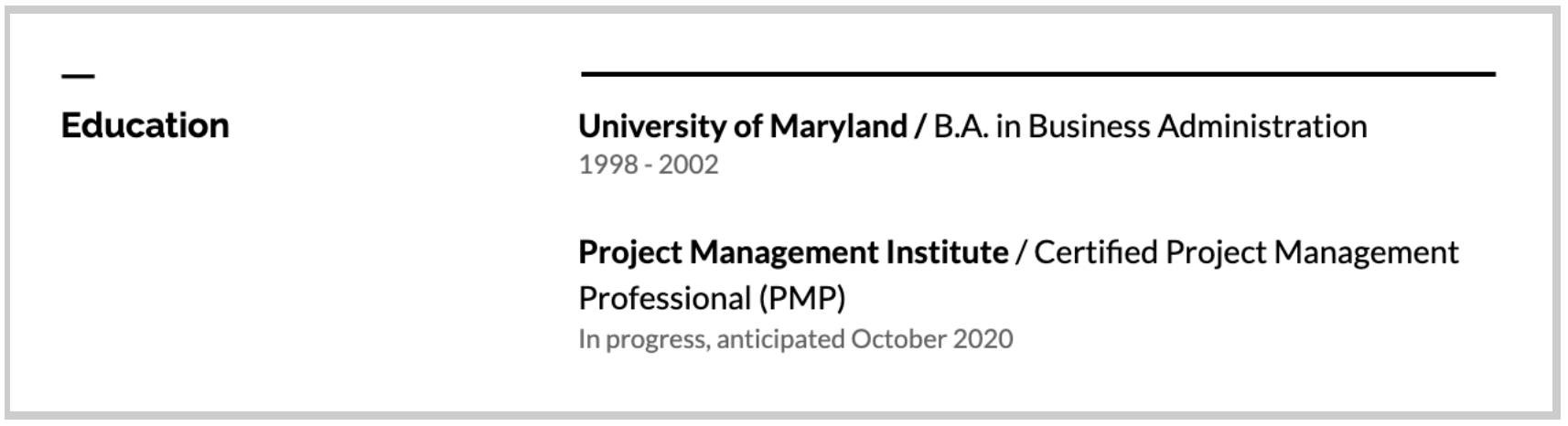Screen dimensions: 1568x426
Task: Select the In progress text
Action: tap(642, 339)
